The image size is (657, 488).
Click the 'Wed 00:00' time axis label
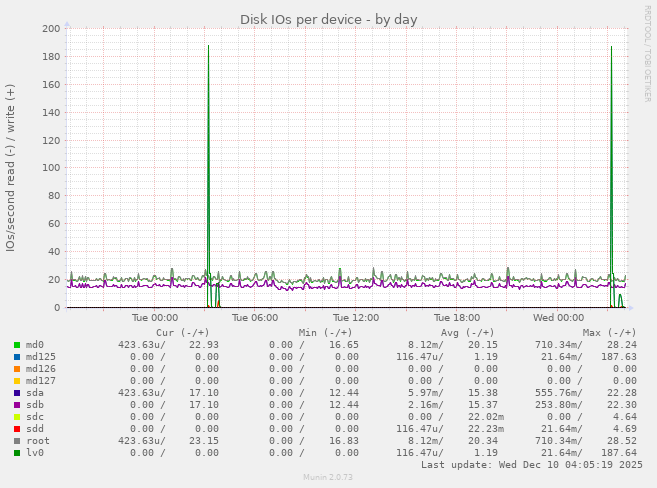point(559,318)
